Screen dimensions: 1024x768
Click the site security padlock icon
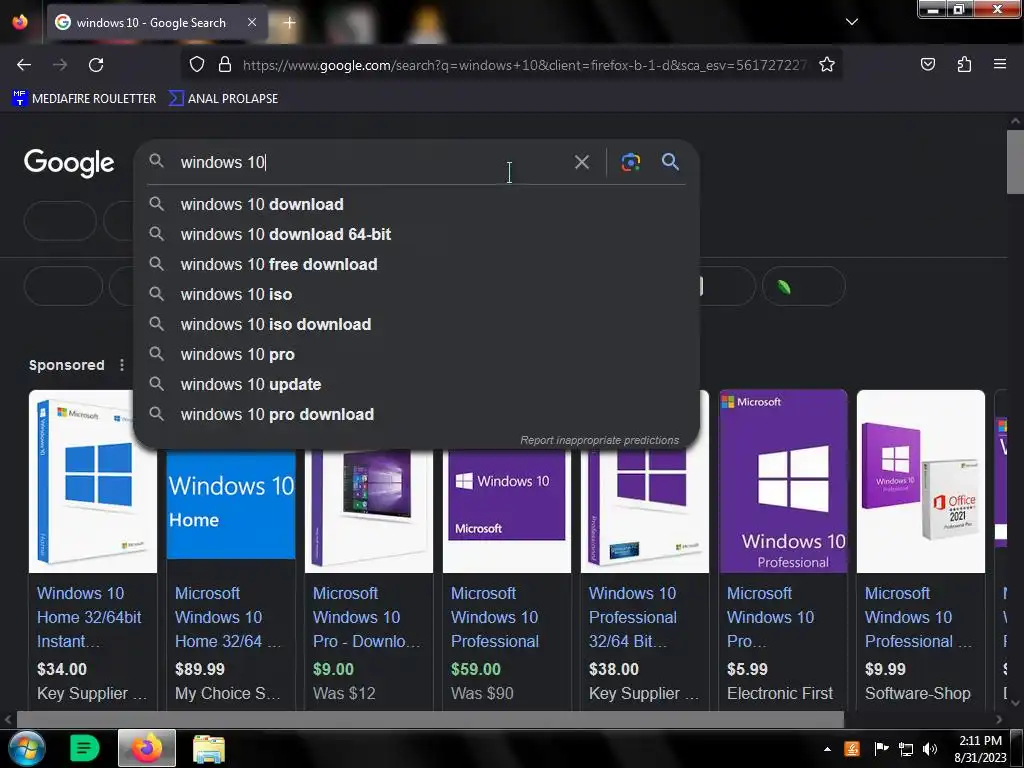point(225,65)
